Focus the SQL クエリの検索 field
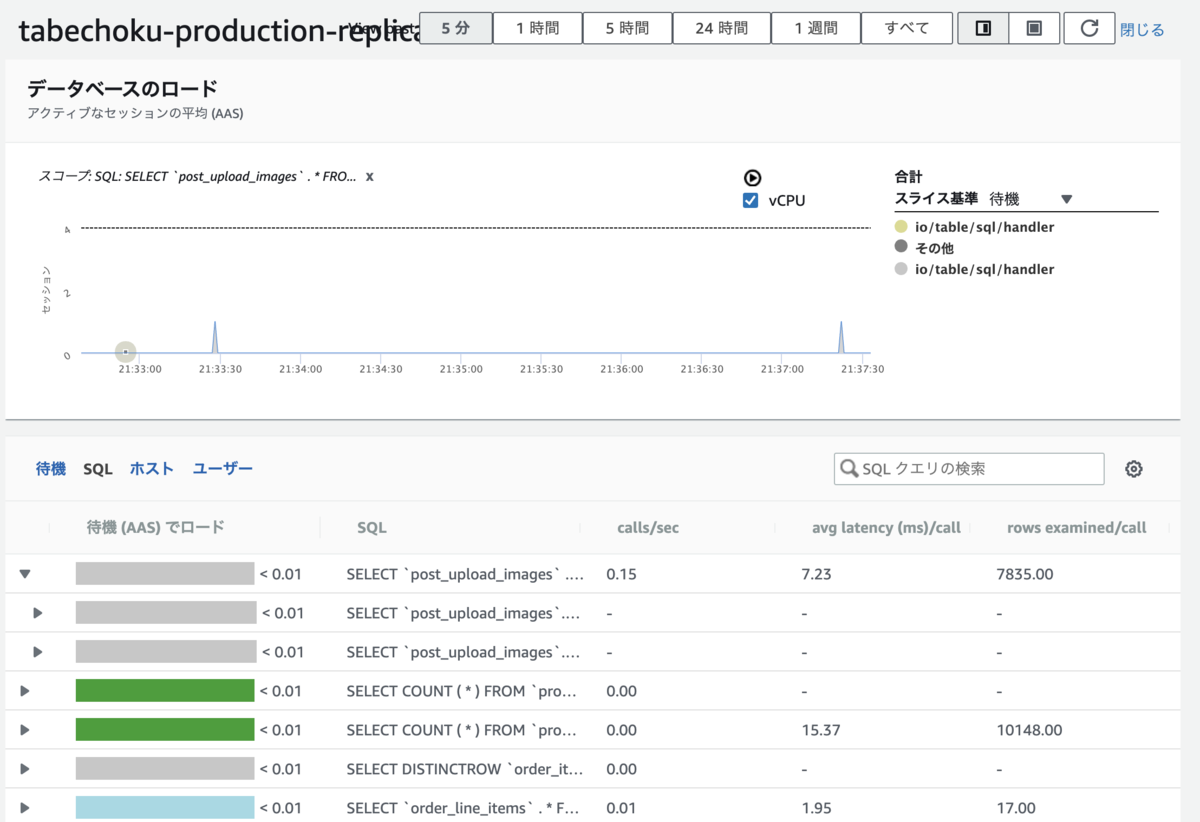 [969, 468]
